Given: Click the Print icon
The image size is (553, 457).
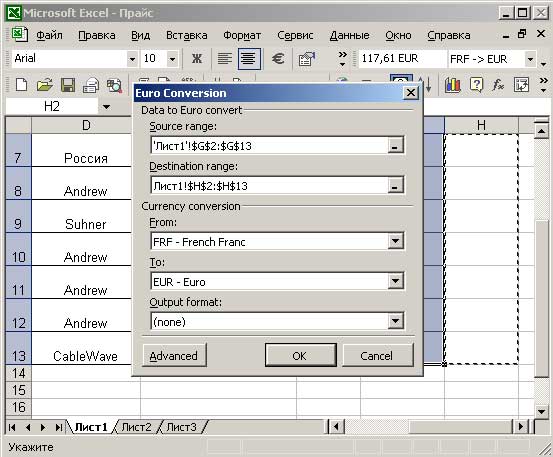Looking at the screenshot, I should pyautogui.click(x=91, y=85).
